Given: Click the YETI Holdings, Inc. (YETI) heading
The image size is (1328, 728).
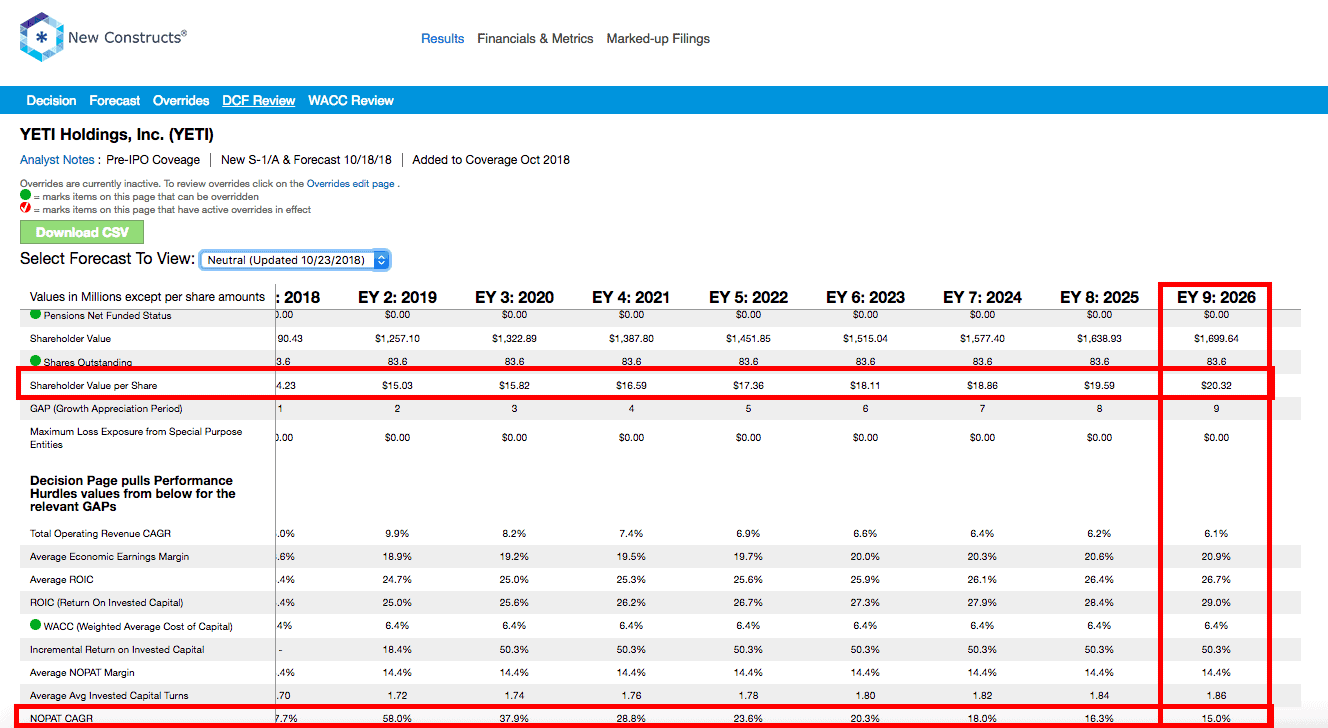Looking at the screenshot, I should 117,135.
